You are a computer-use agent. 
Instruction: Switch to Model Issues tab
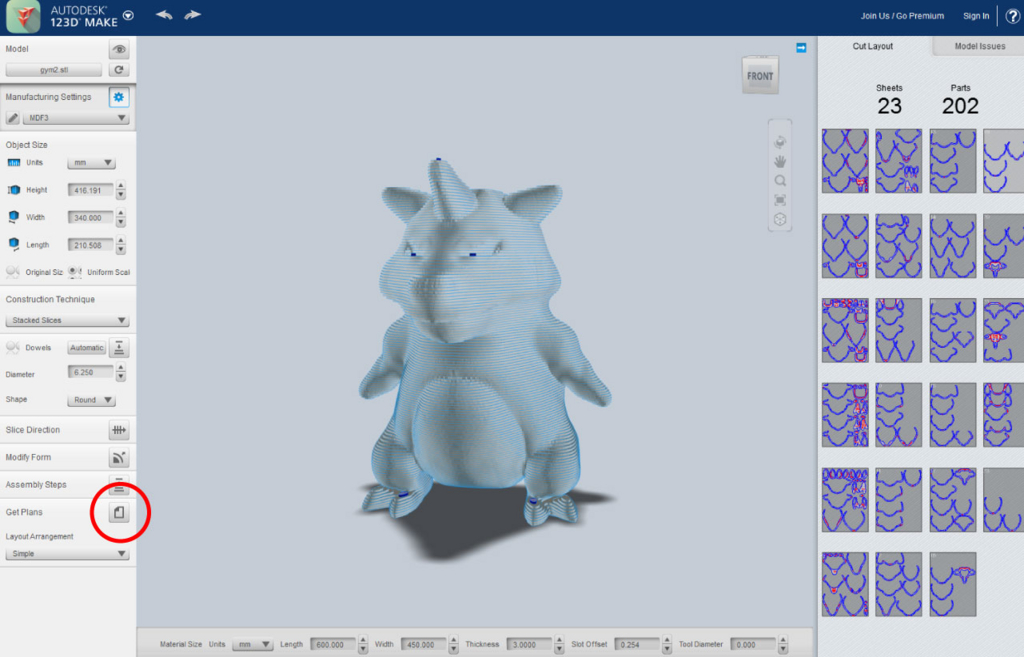click(980, 46)
